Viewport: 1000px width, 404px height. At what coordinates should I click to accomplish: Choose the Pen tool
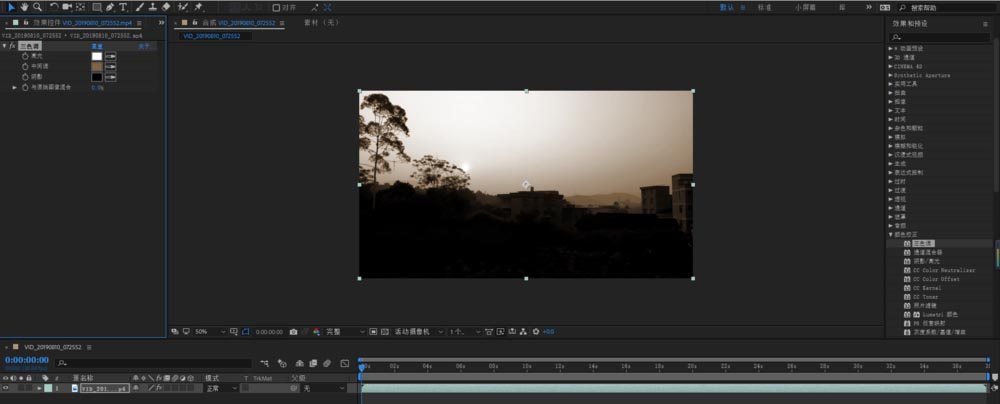click(x=109, y=7)
